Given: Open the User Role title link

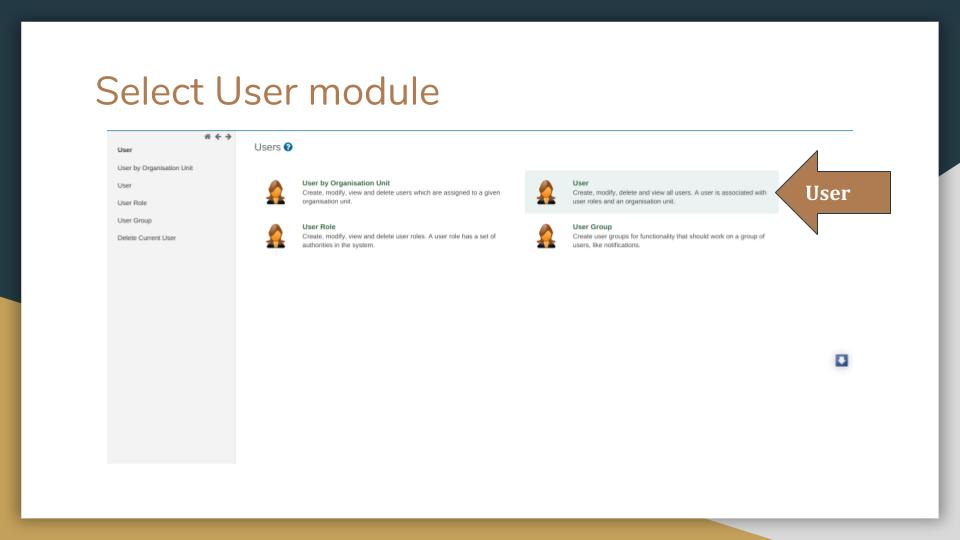Looking at the screenshot, I should [318, 227].
